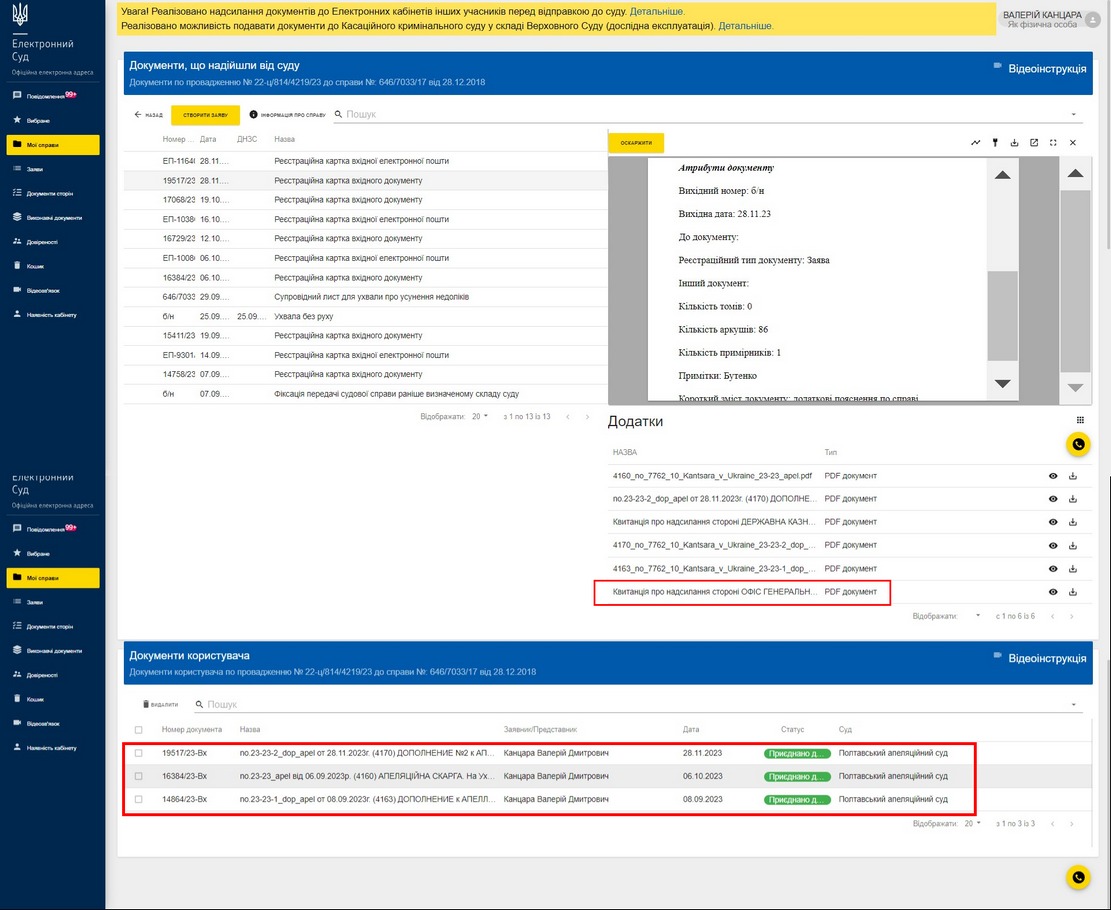Open Відеоінструкція in Документи користувача header
The width and height of the screenshot is (1111, 910).
tap(1039, 658)
